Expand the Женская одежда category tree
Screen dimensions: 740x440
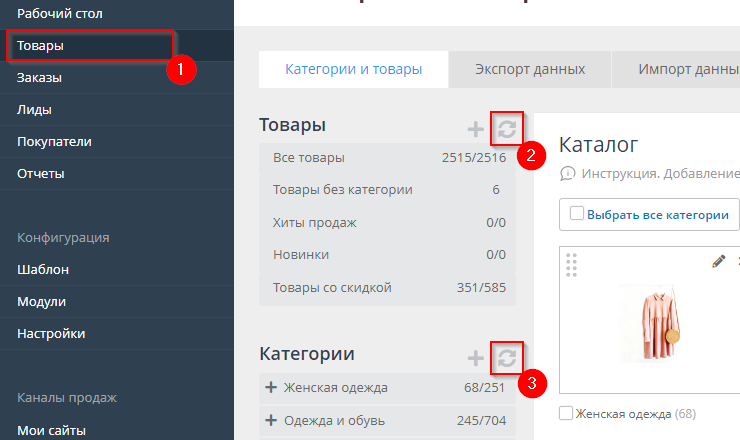[x=271, y=388]
